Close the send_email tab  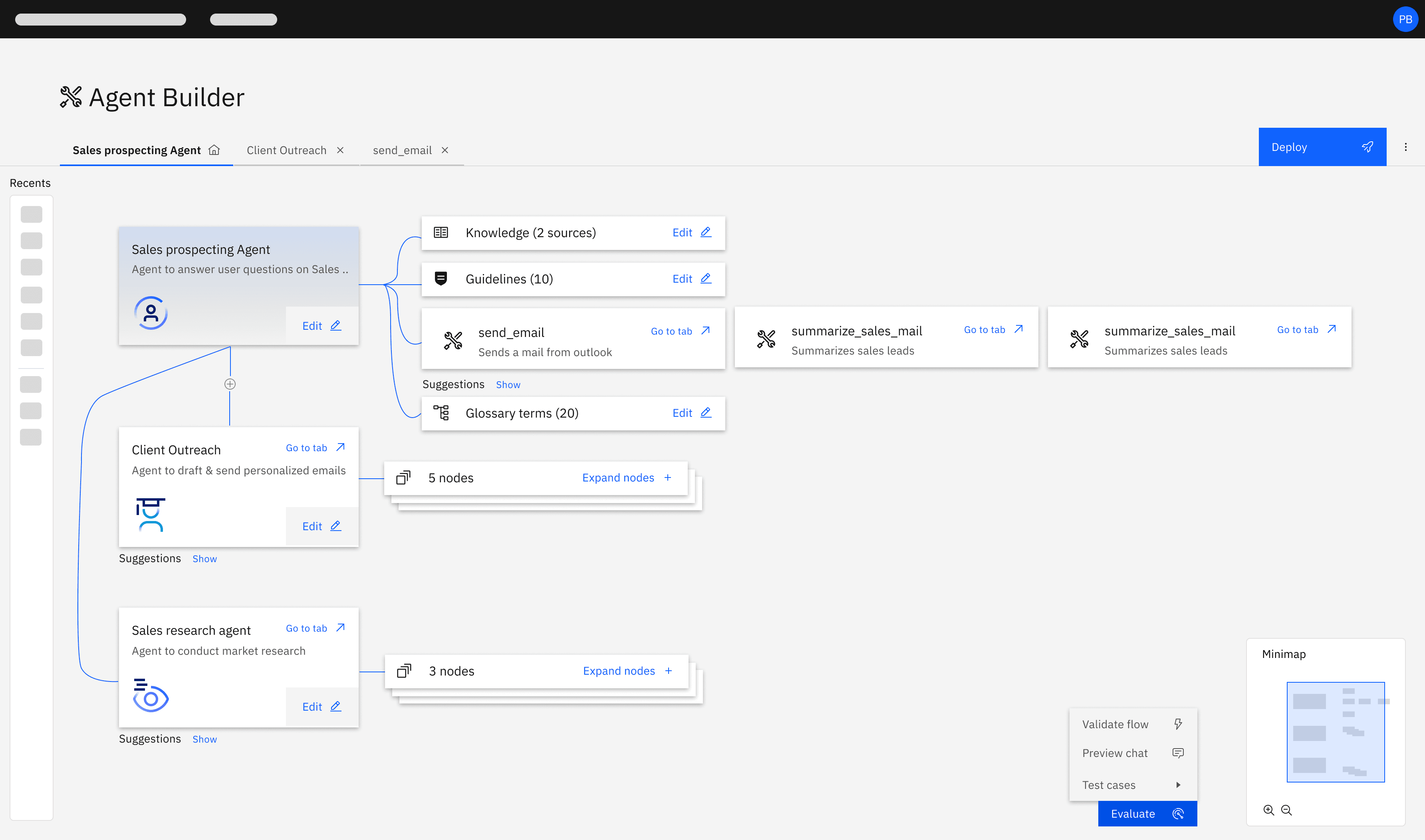pos(445,150)
